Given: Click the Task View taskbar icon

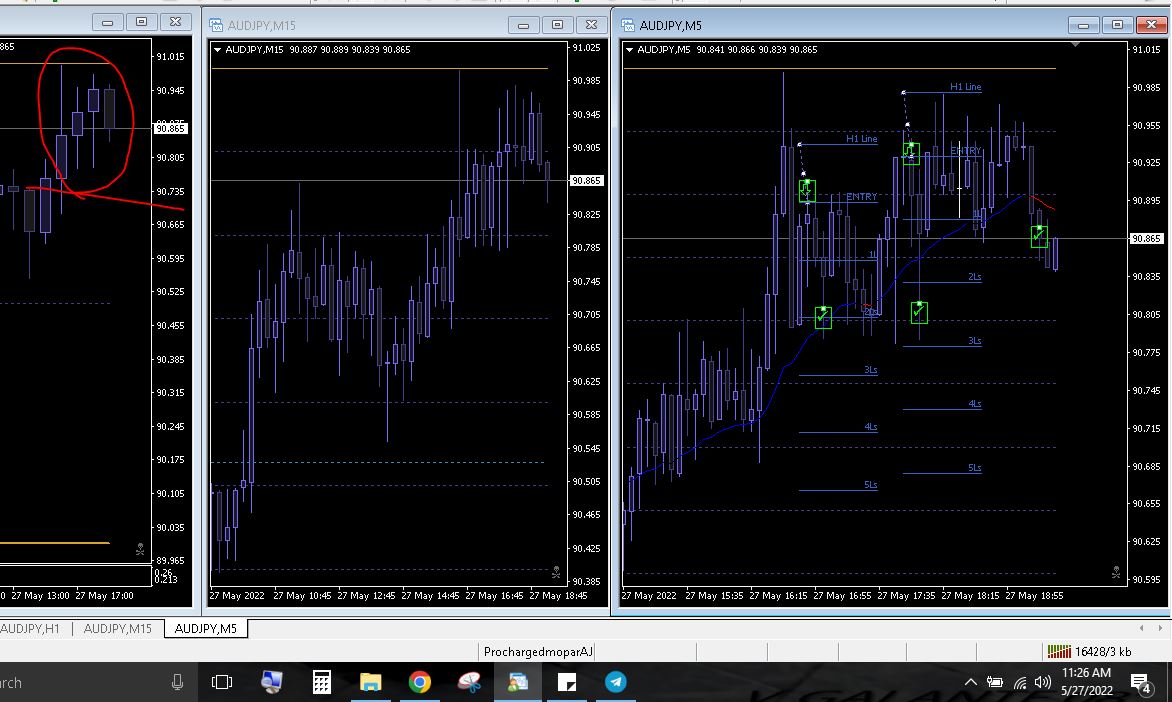Looking at the screenshot, I should click(x=222, y=682).
